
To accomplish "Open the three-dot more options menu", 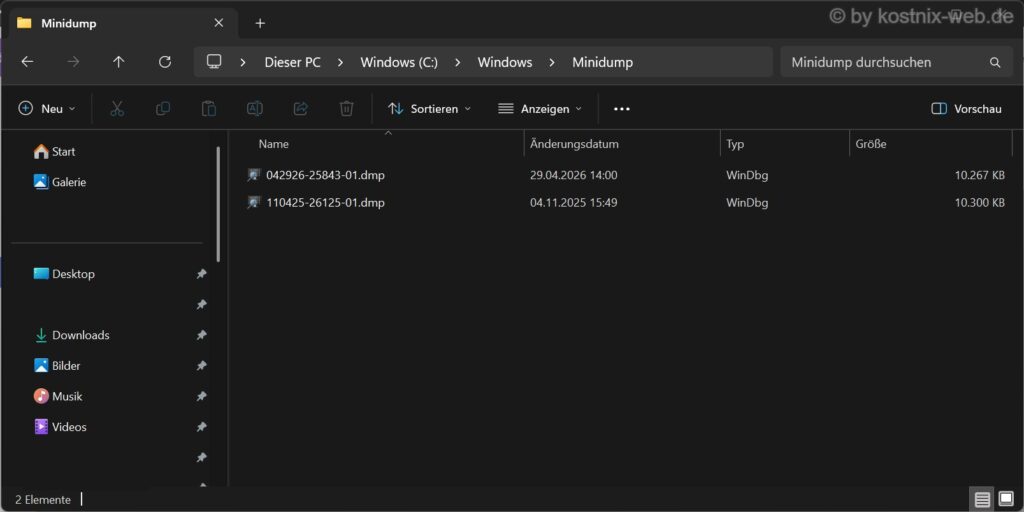I will 622,109.
